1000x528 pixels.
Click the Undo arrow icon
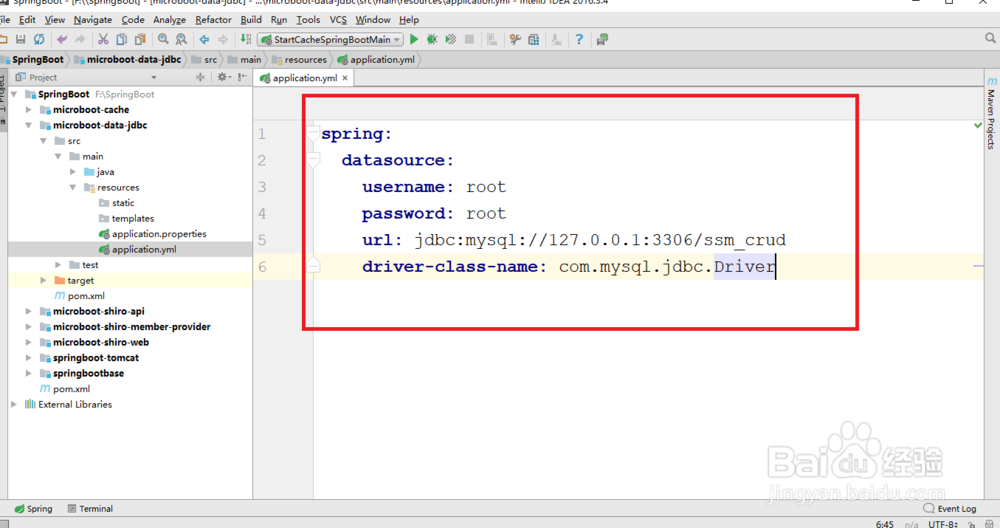point(62,40)
